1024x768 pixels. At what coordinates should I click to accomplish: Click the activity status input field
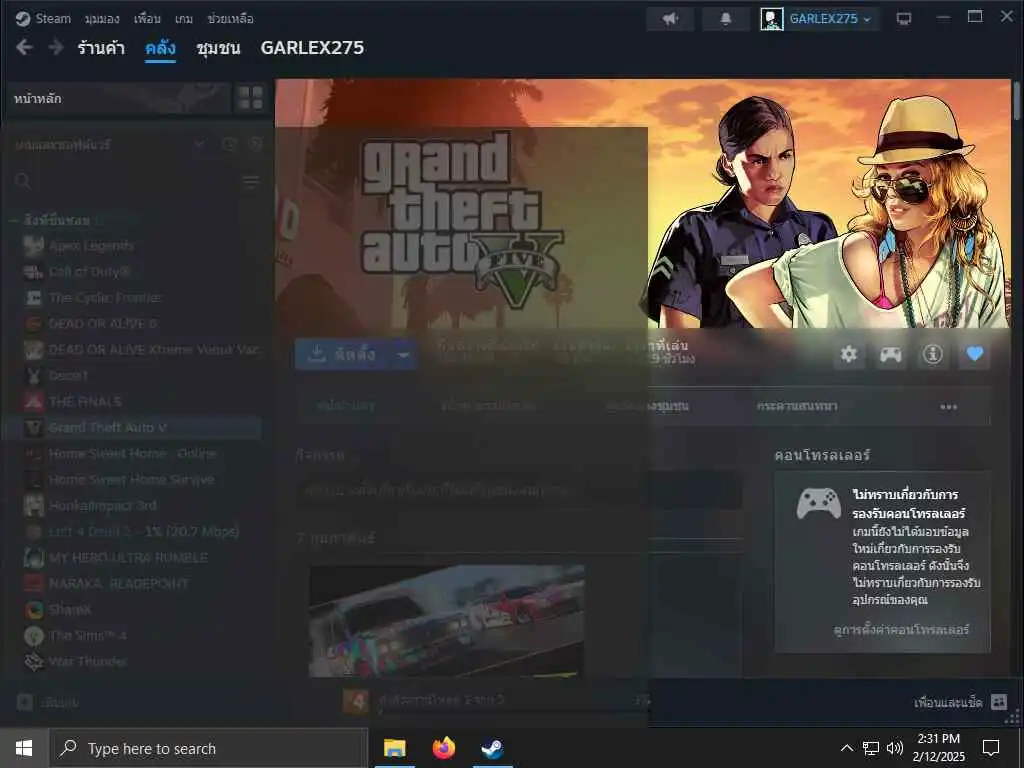(x=519, y=490)
